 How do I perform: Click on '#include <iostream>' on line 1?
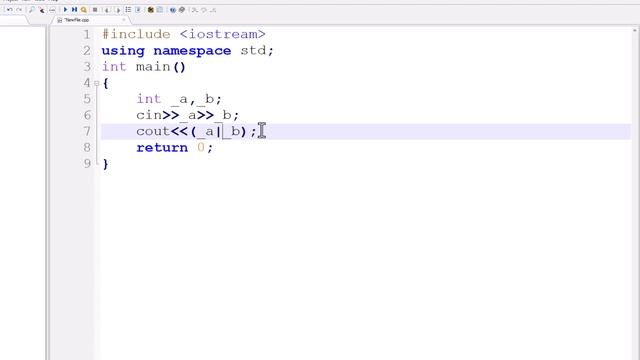point(184,34)
